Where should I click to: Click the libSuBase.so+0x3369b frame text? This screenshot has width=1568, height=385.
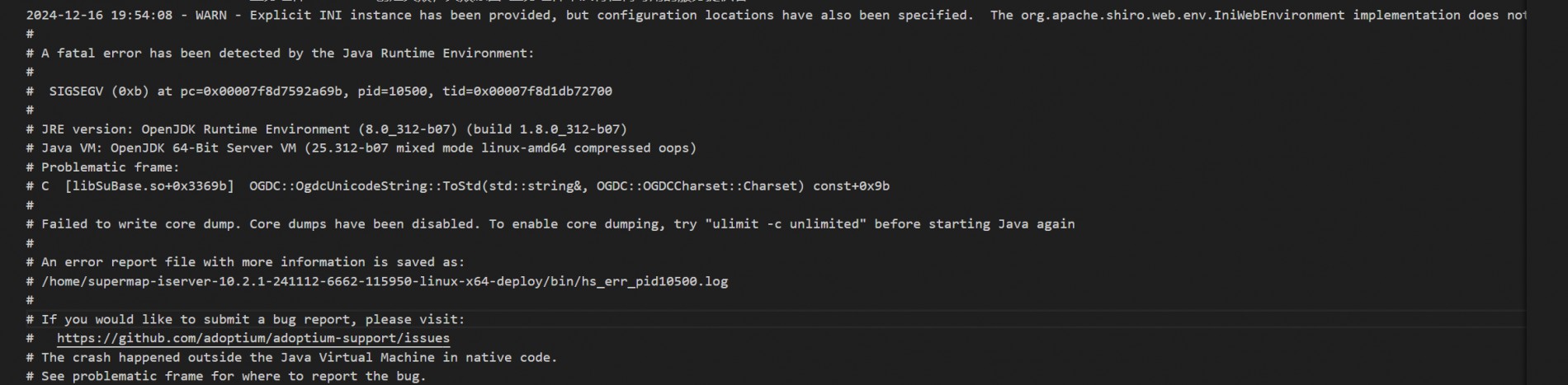click(x=149, y=186)
